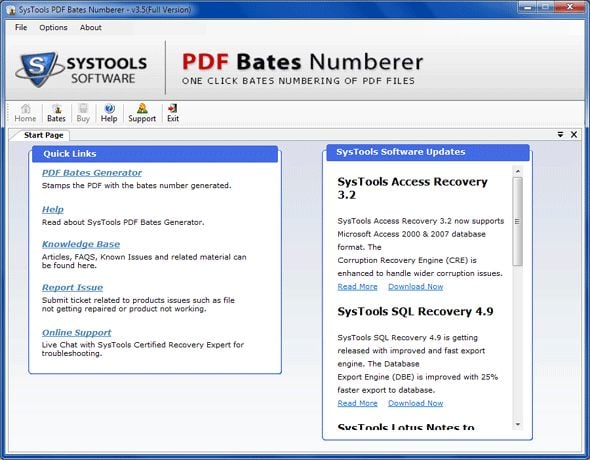Viewport: 590px width, 460px height.
Task: Open the Knowledge Base link
Action: [81, 244]
